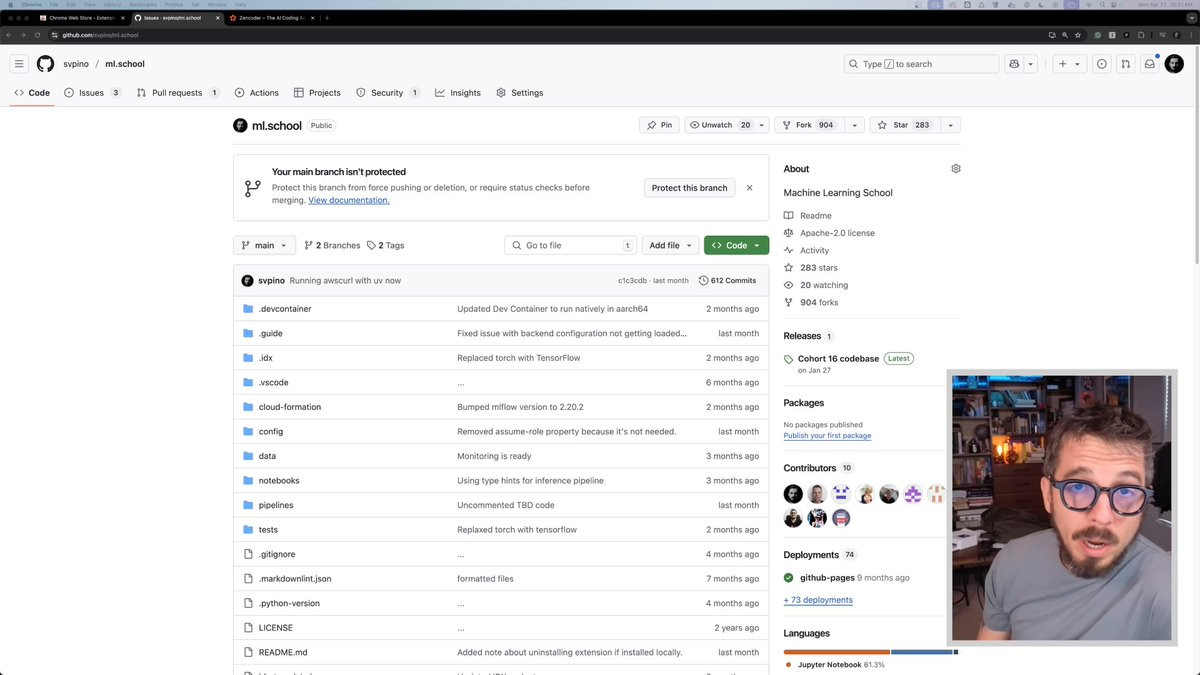This screenshot has width=1200, height=675.
Task: Open the Add file dropdown
Action: point(670,245)
